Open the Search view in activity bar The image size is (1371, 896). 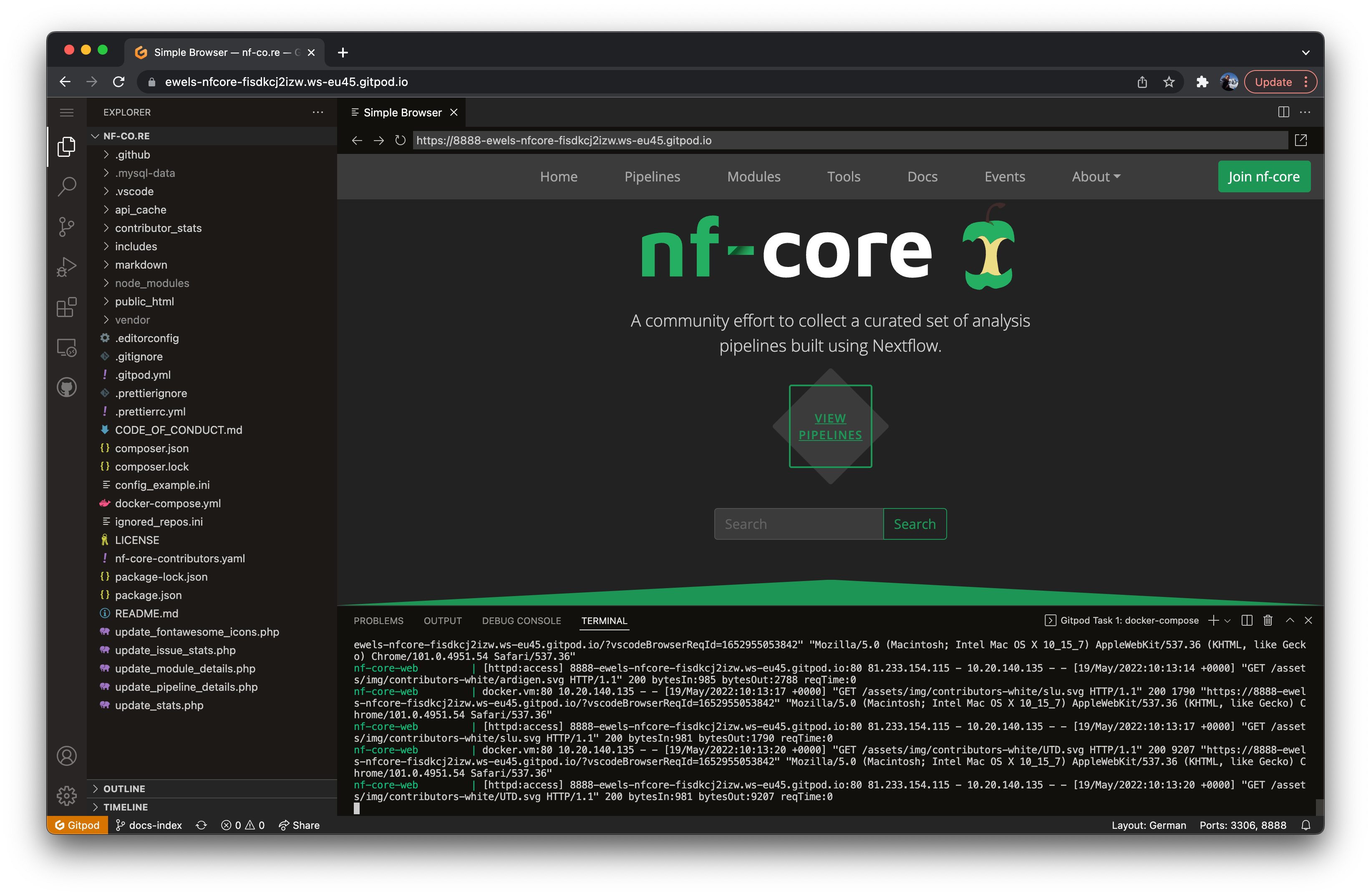click(67, 186)
